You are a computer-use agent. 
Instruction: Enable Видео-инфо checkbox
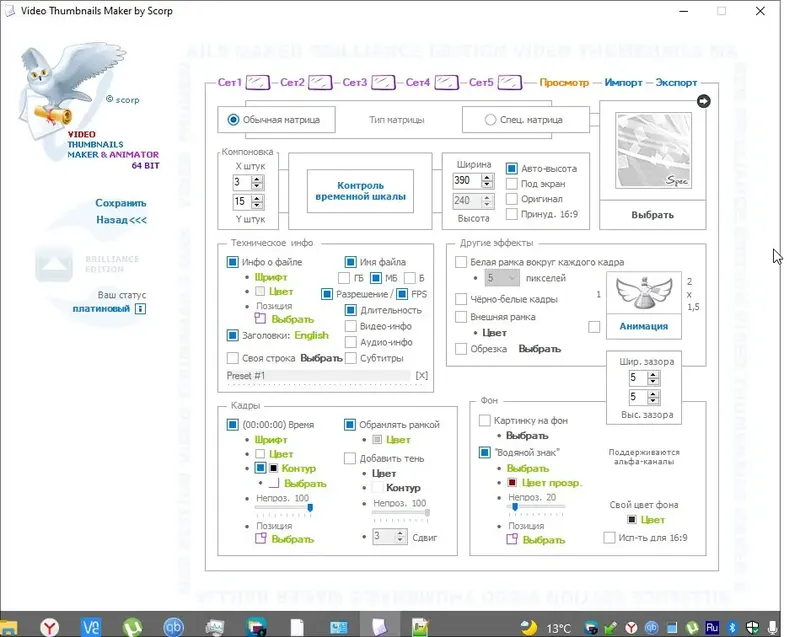click(x=351, y=326)
